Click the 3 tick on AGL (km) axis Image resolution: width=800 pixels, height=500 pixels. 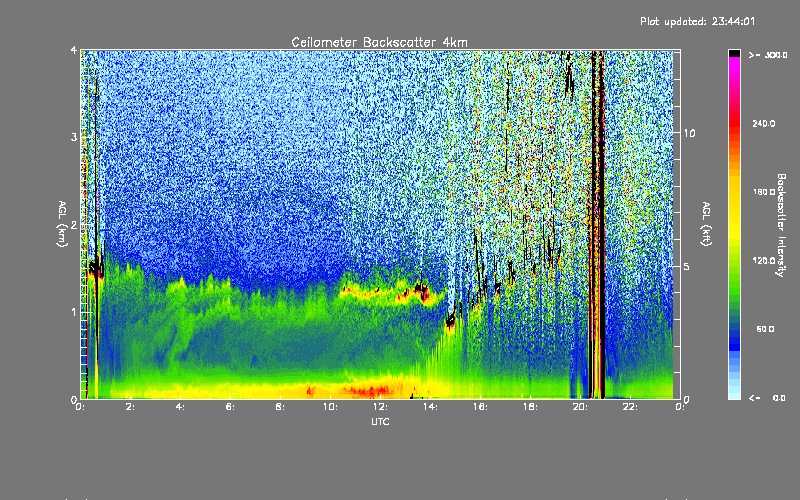[74, 137]
